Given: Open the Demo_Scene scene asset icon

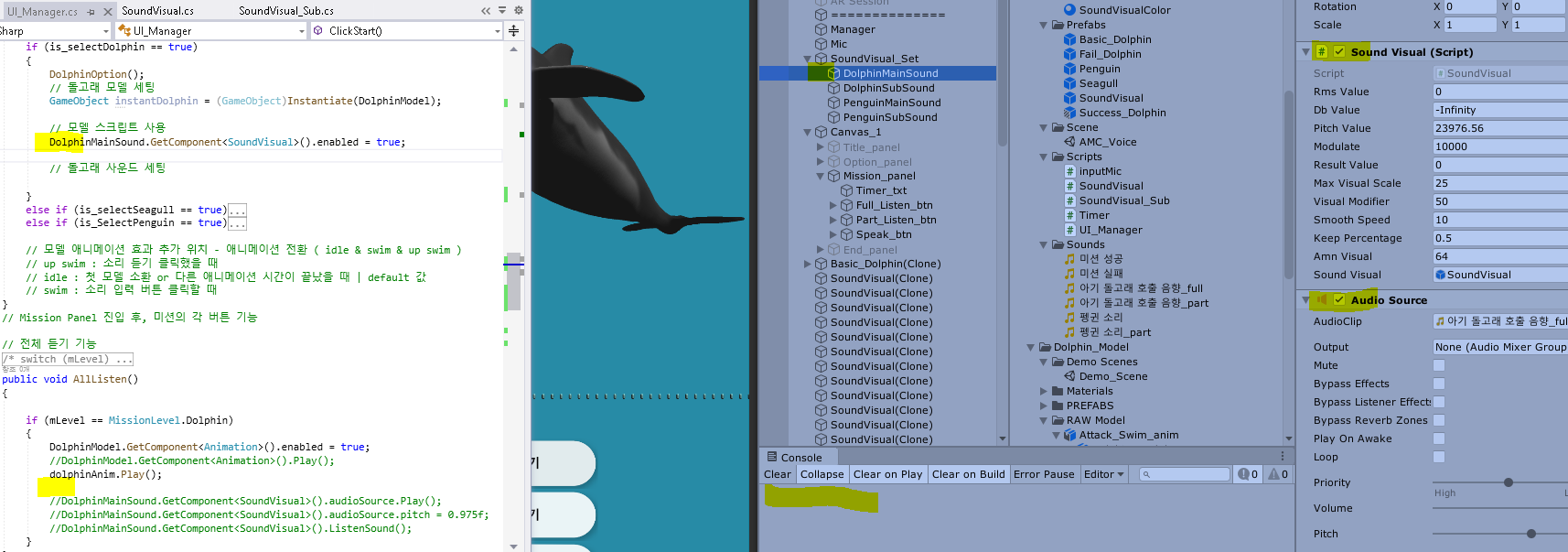Looking at the screenshot, I should coord(1069,376).
